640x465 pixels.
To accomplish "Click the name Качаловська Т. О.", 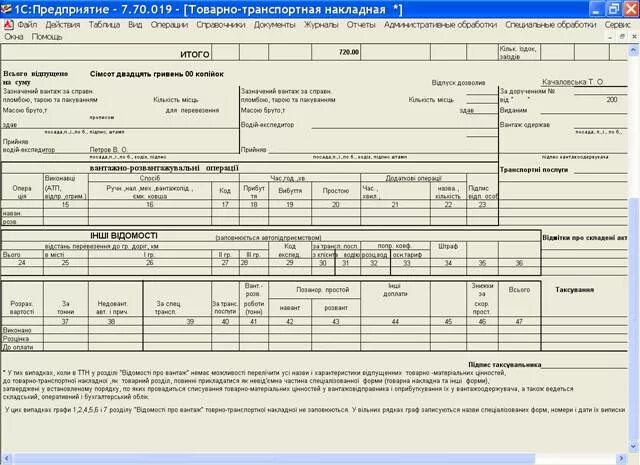I will pos(573,82).
